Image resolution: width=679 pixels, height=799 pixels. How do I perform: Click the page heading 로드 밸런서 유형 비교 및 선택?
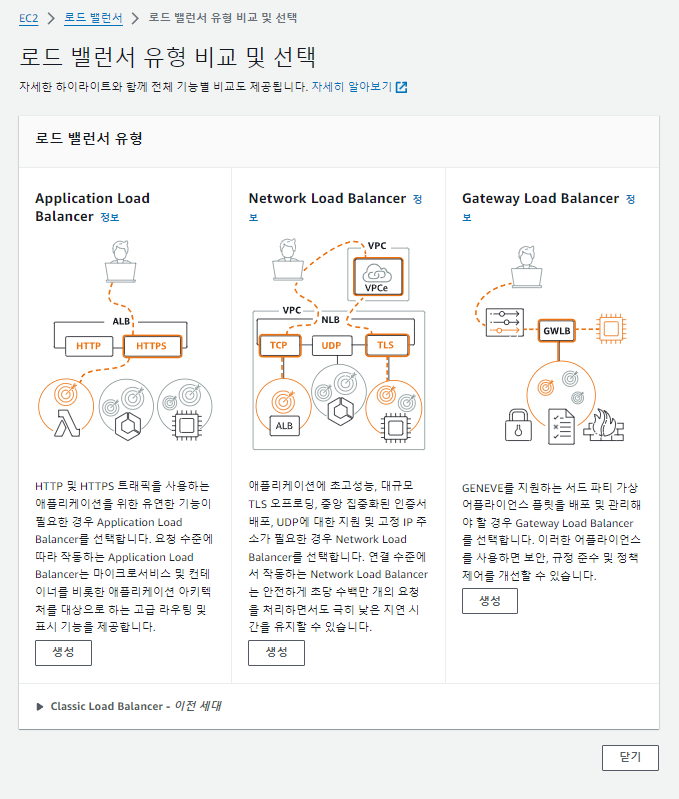tap(168, 57)
